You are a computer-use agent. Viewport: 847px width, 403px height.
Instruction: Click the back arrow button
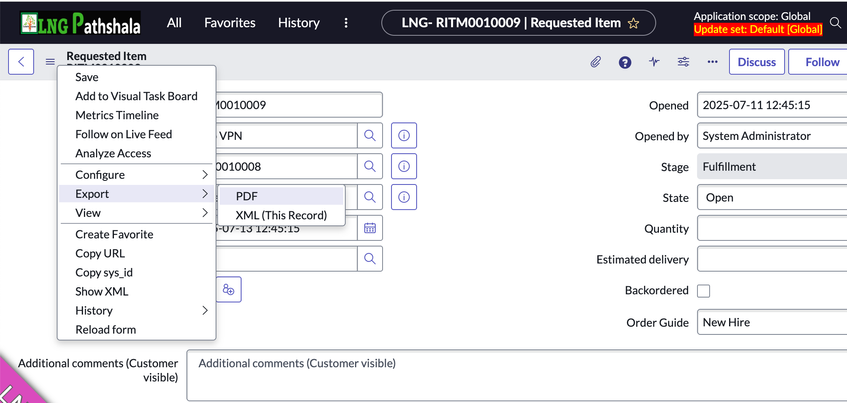tap(21, 62)
